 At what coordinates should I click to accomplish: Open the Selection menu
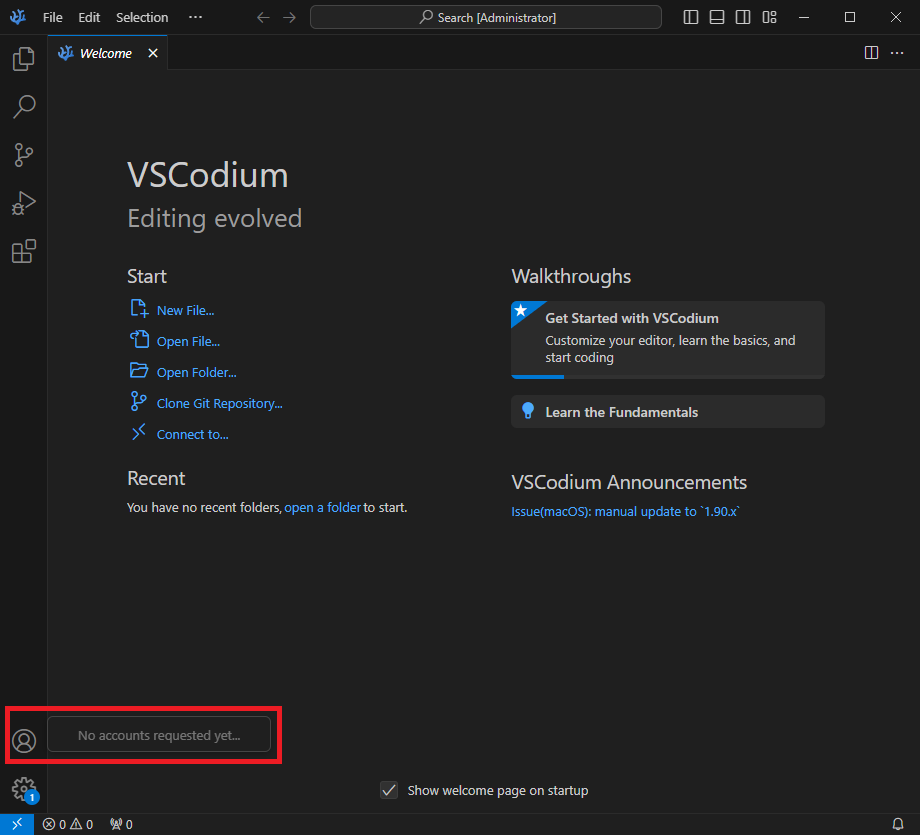[x=142, y=18]
